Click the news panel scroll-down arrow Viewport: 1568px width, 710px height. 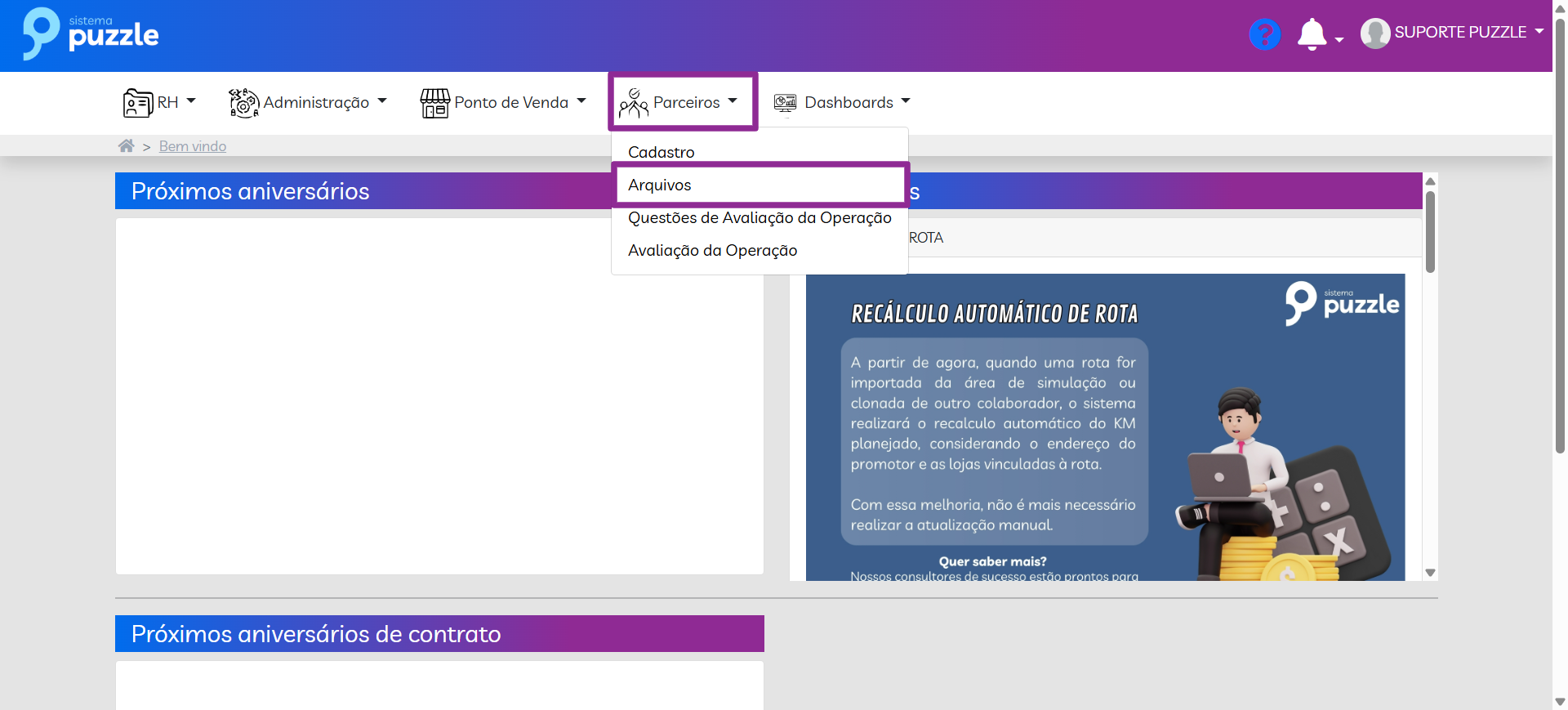[x=1430, y=573]
